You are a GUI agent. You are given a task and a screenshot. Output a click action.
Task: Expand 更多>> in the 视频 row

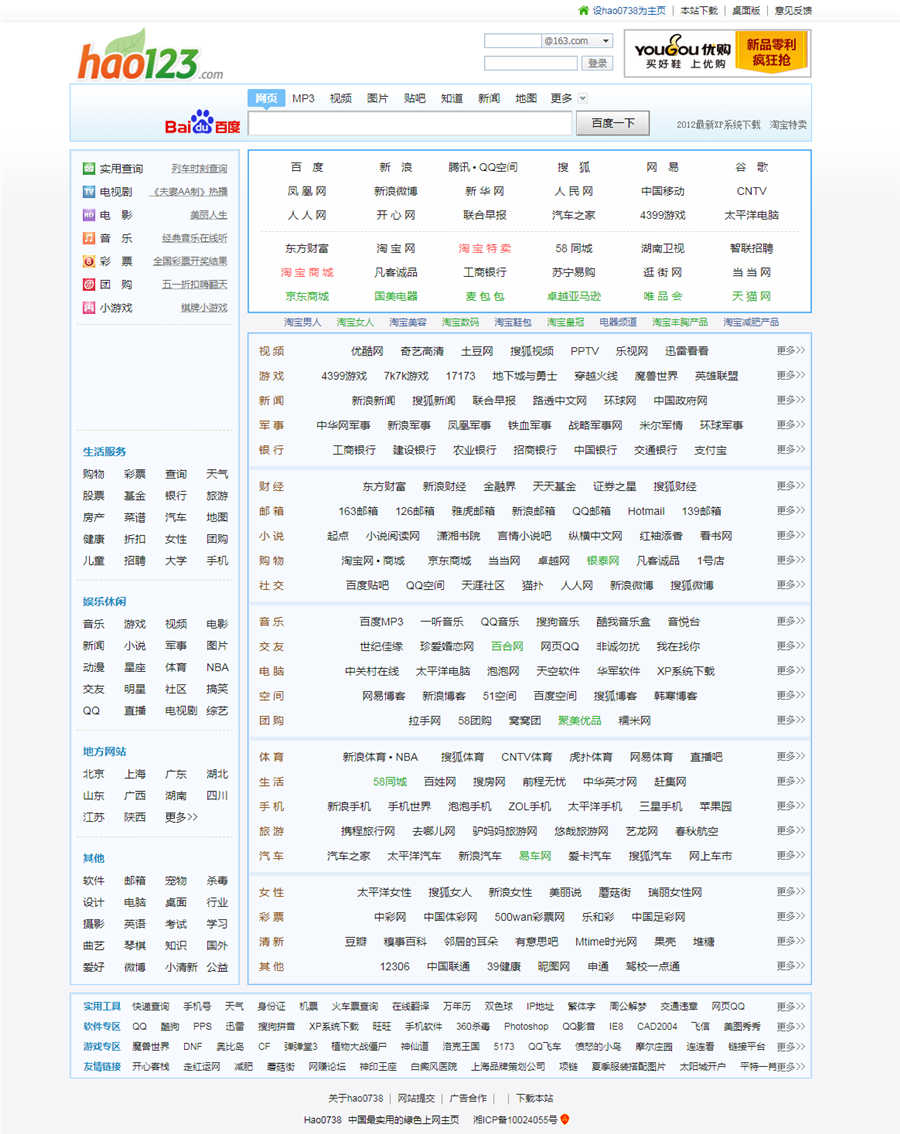coord(790,351)
